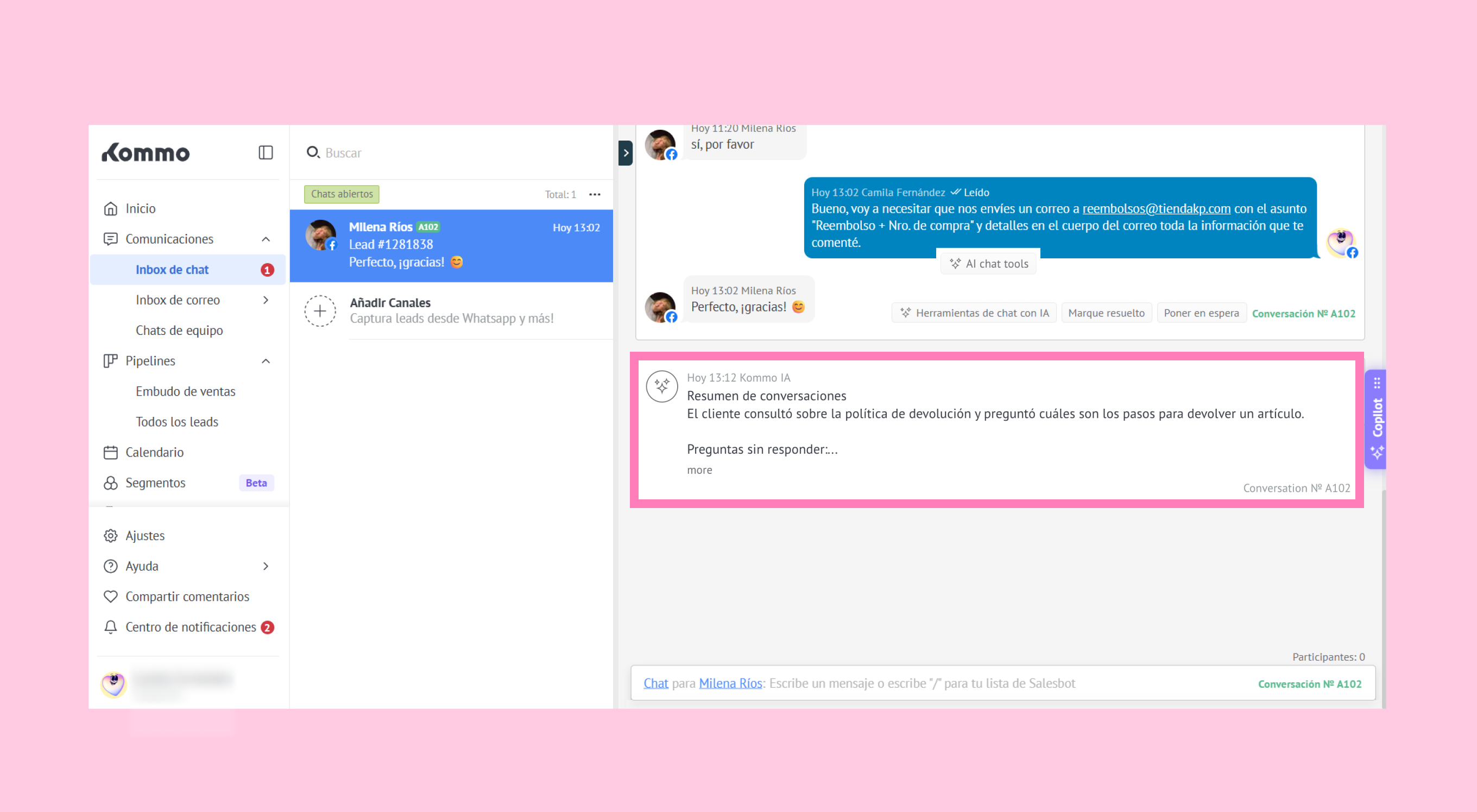Click the Calendario calendar icon
This screenshot has width=1477, height=812.
[x=111, y=452]
